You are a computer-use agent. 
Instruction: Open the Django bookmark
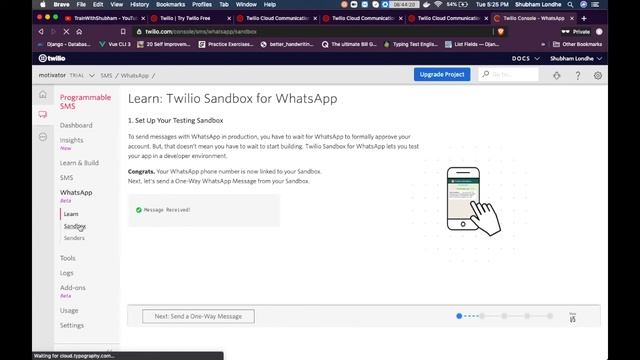pyautogui.click(x=64, y=44)
